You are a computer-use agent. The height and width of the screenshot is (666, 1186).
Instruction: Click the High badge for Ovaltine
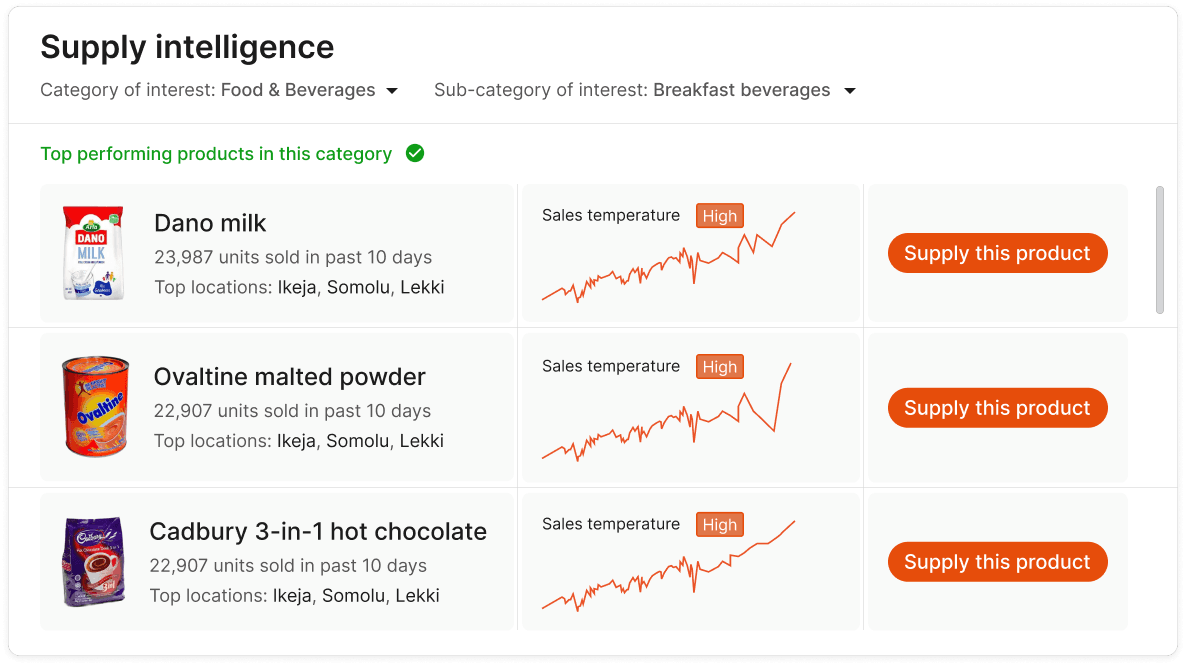[719, 367]
